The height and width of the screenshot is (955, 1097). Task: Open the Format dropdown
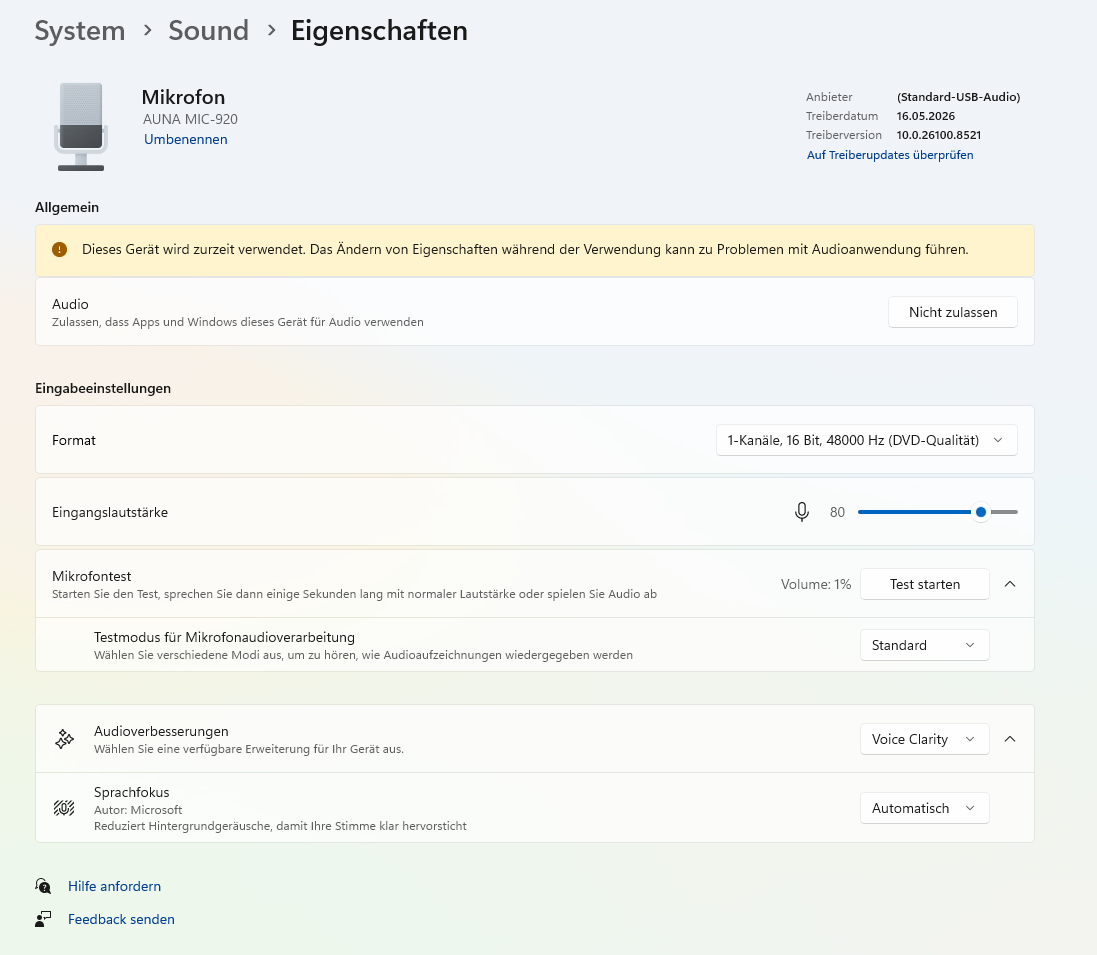(866, 440)
